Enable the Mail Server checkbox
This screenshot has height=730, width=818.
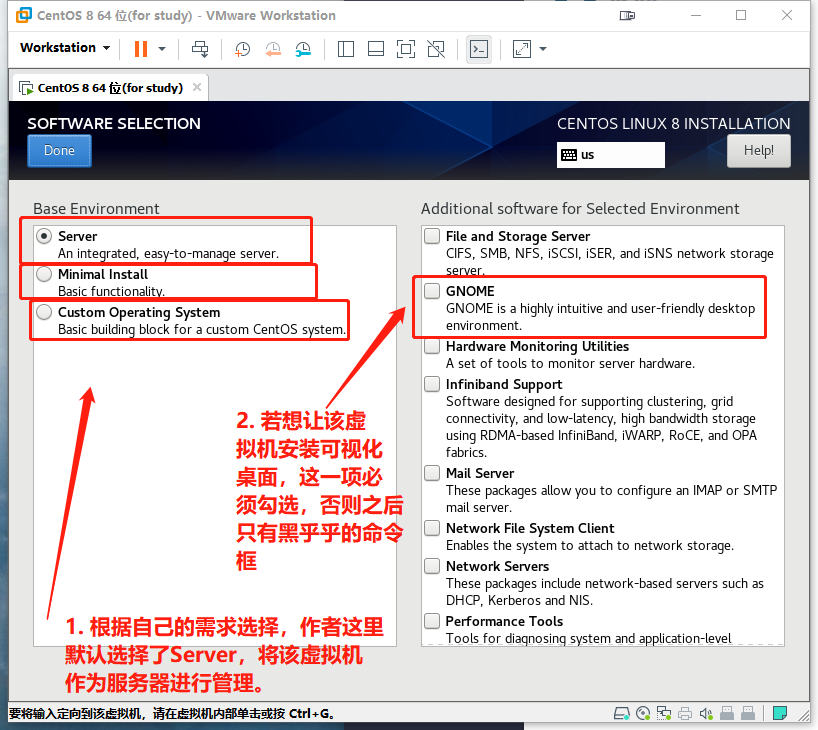tap(432, 473)
